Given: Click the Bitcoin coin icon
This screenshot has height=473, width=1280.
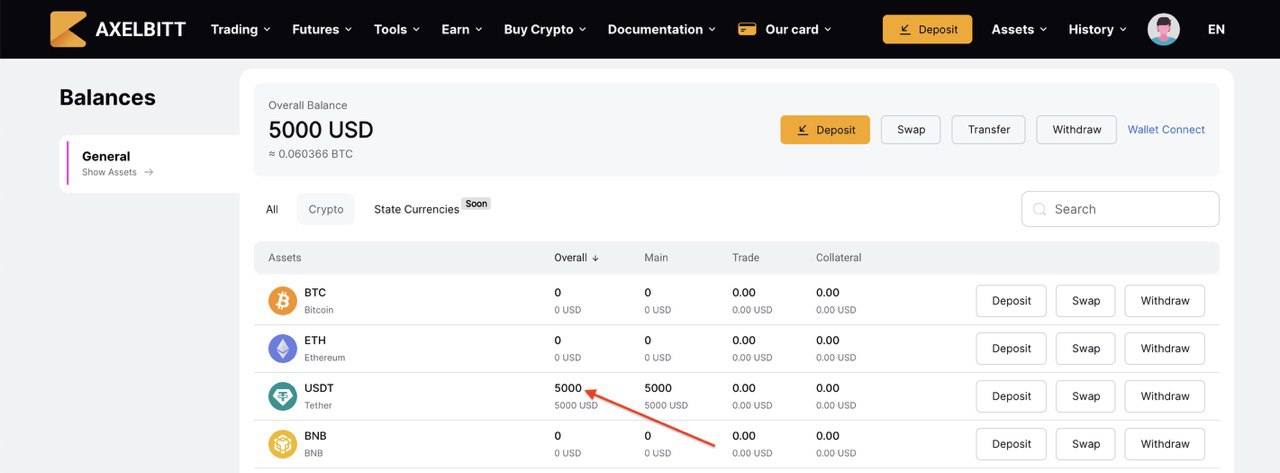Looking at the screenshot, I should coord(283,301).
